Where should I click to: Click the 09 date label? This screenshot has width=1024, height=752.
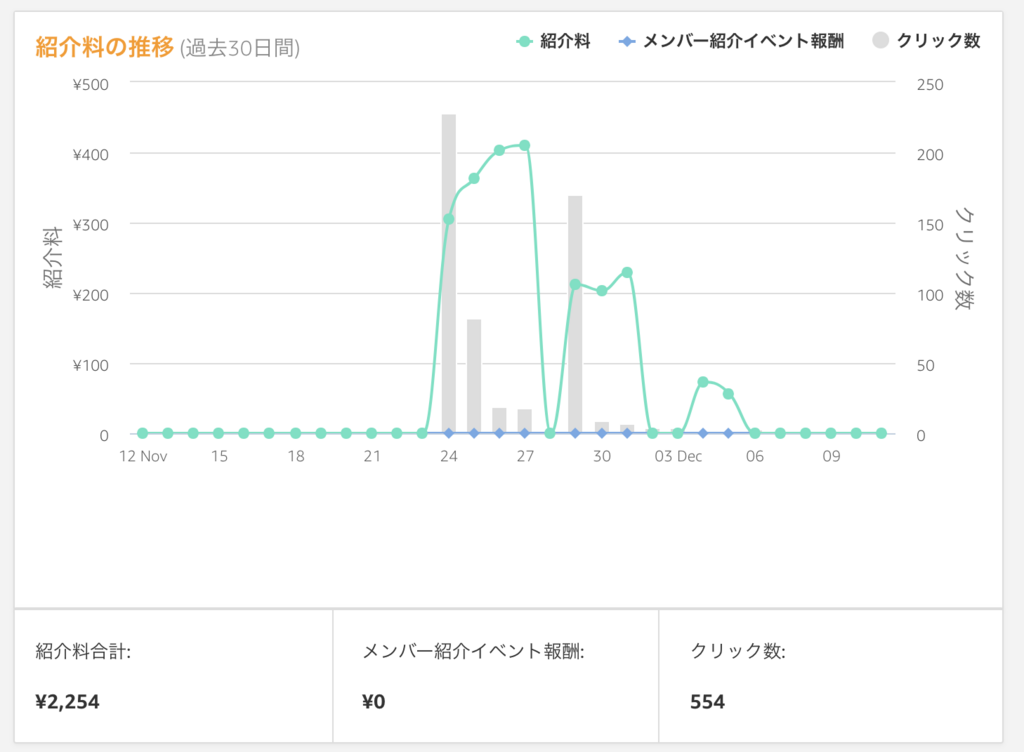(831, 456)
